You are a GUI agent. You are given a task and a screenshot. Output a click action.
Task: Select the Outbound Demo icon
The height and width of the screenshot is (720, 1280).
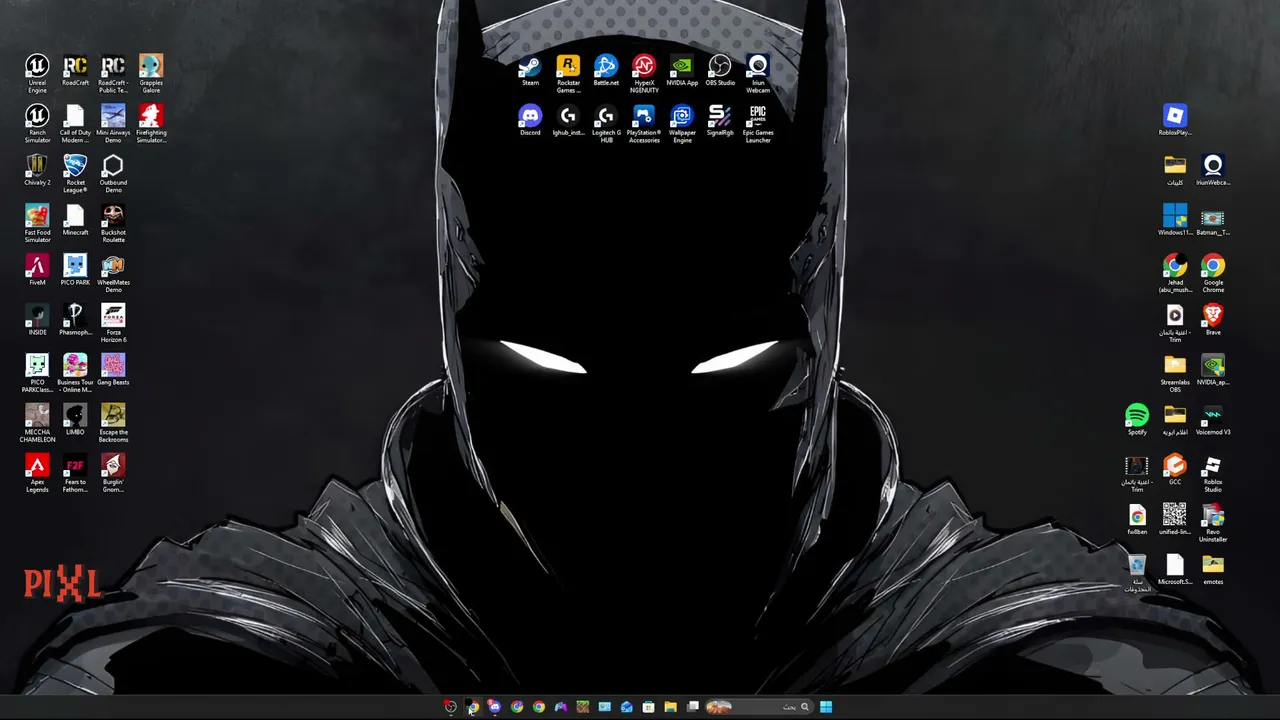coord(113,174)
